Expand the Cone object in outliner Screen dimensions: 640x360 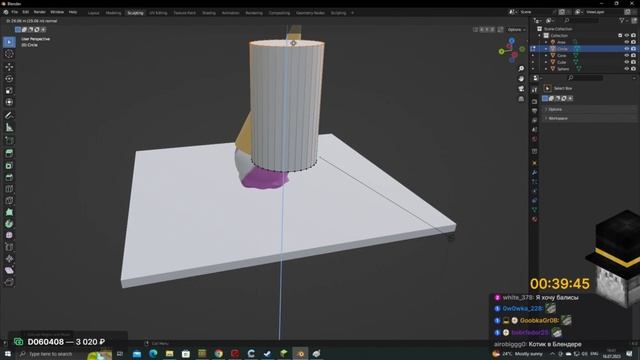point(546,56)
